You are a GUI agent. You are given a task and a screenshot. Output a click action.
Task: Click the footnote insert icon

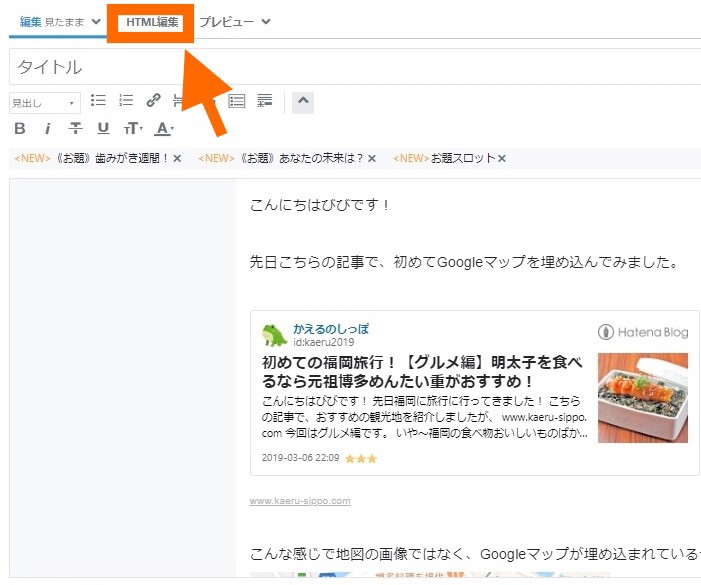265,101
